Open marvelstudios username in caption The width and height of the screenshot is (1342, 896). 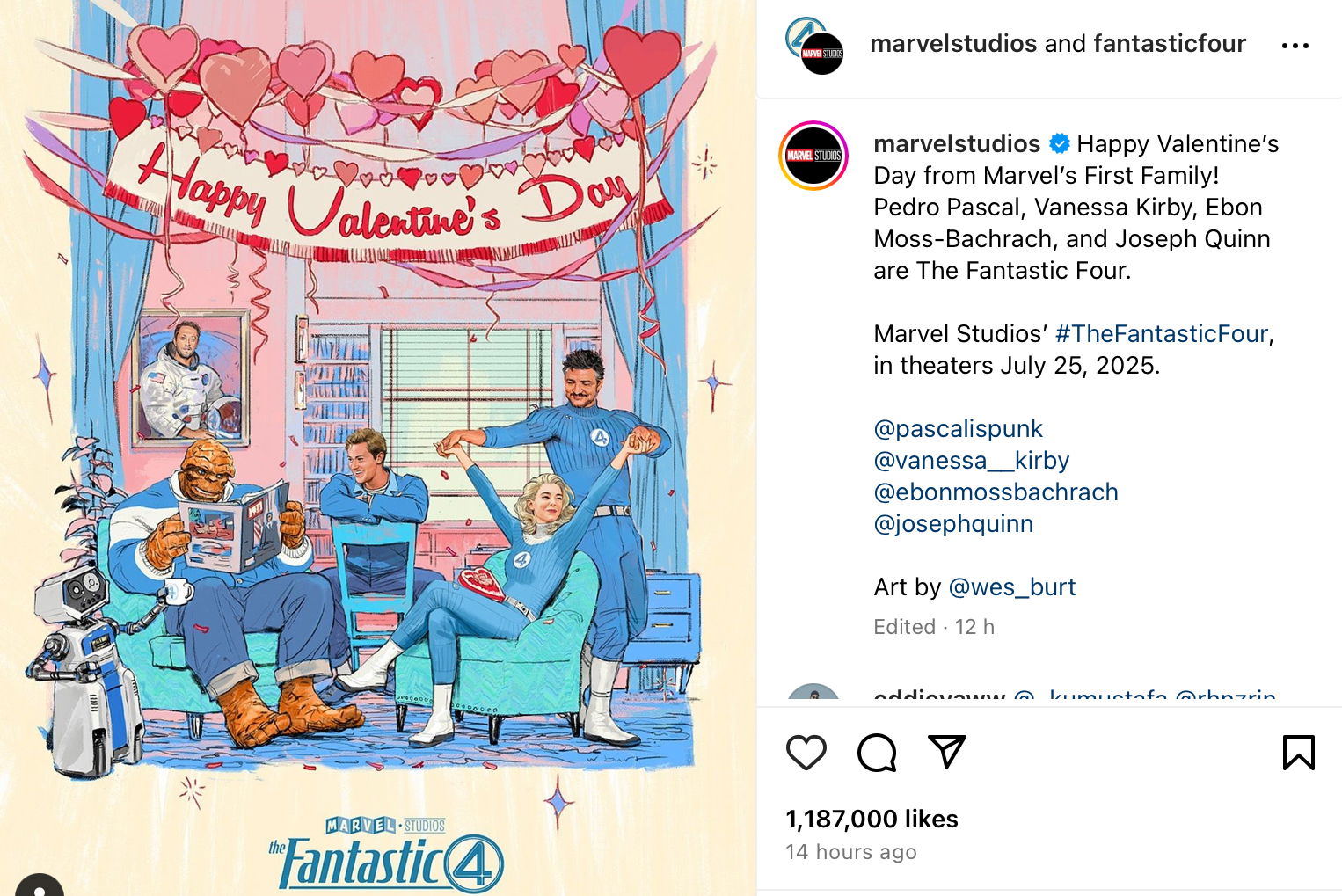click(x=957, y=143)
